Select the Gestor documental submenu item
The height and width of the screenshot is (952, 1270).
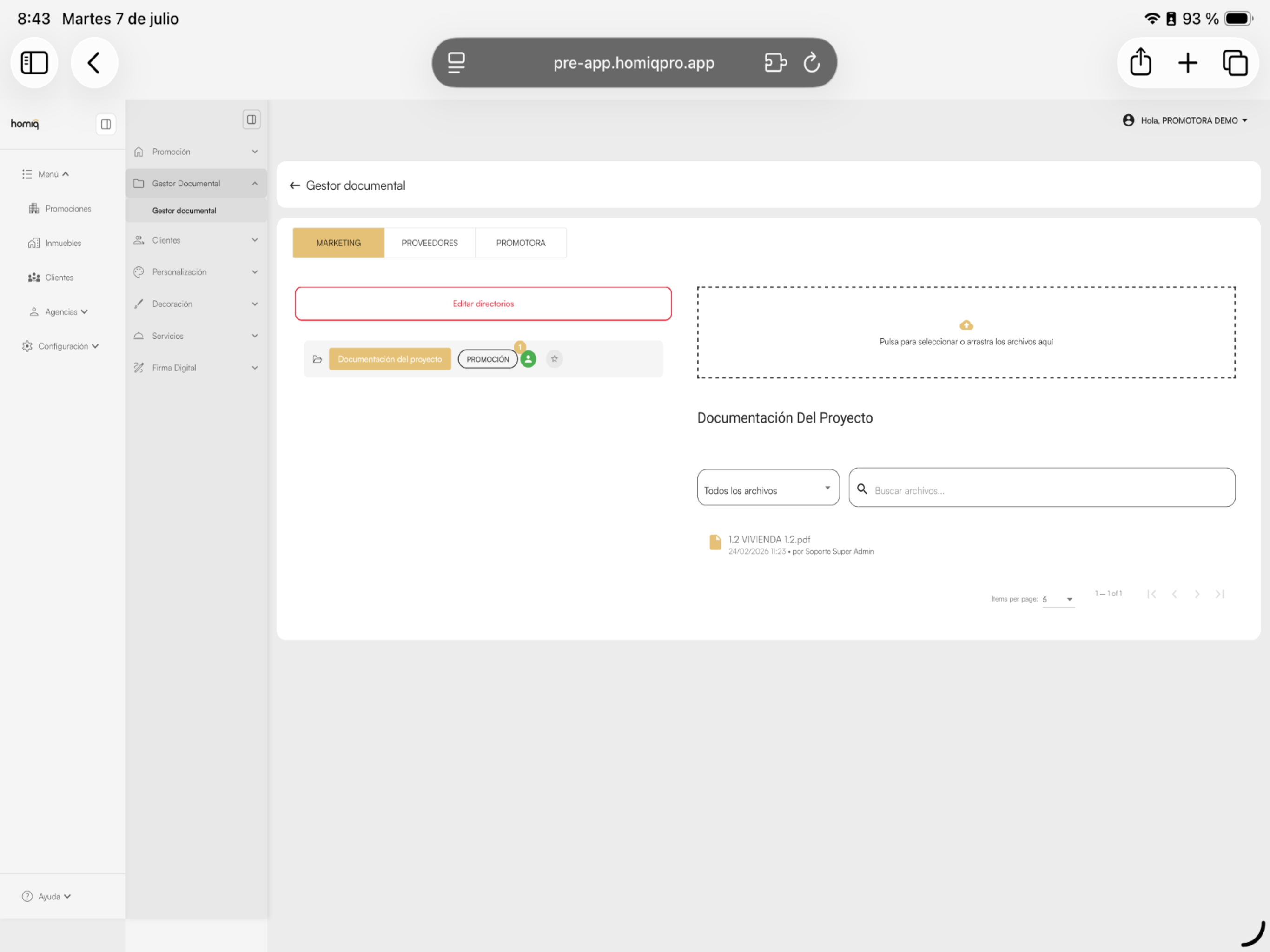pos(196,211)
